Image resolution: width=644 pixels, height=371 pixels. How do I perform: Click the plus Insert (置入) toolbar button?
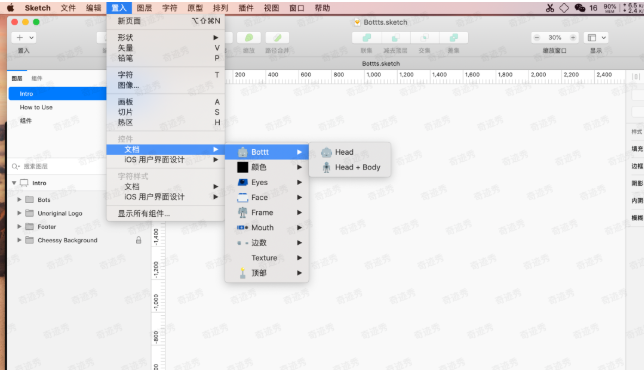(19, 38)
